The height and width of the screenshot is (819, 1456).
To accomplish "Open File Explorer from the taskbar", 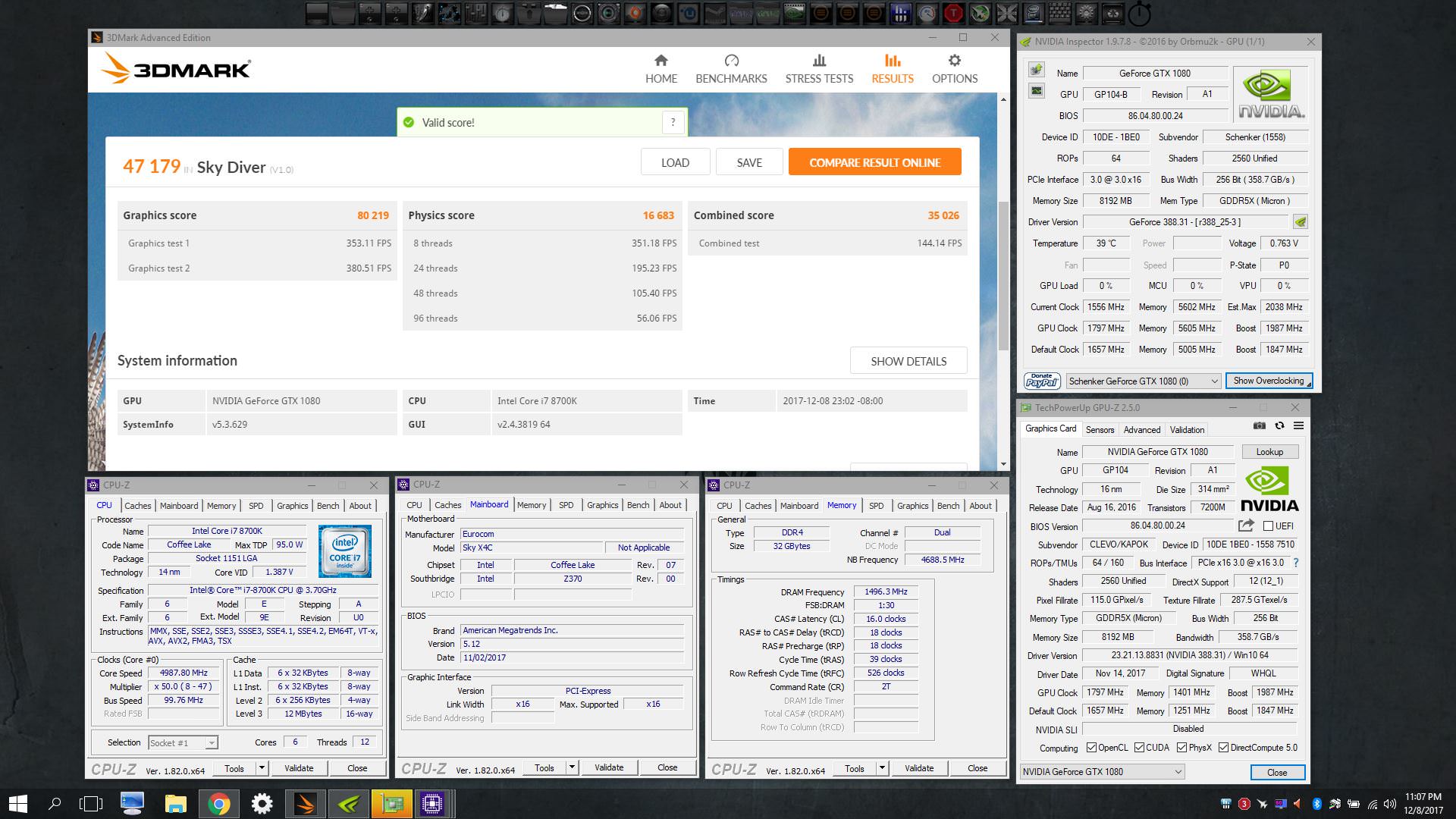I will [x=176, y=803].
